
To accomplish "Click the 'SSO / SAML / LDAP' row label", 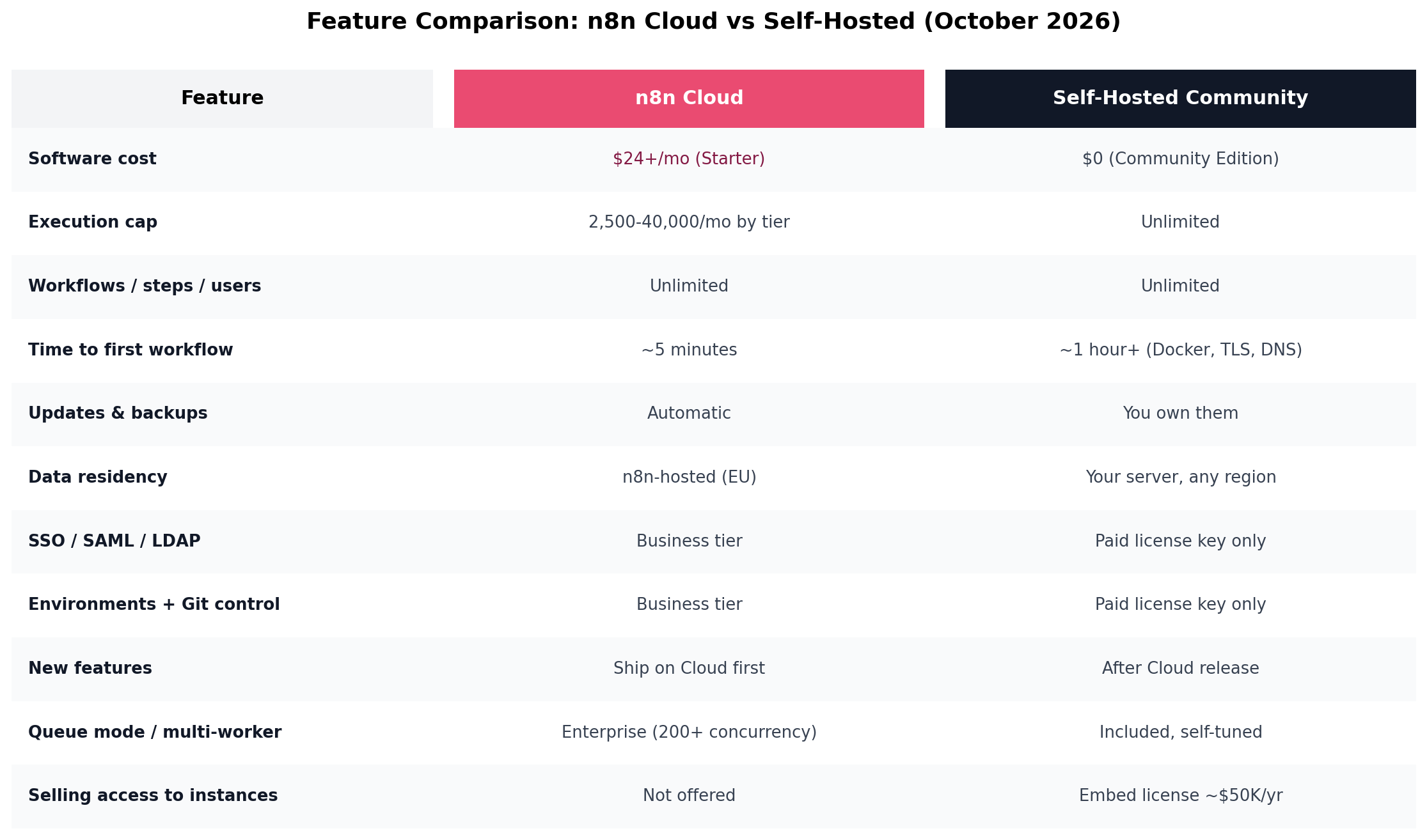I will coord(114,541).
